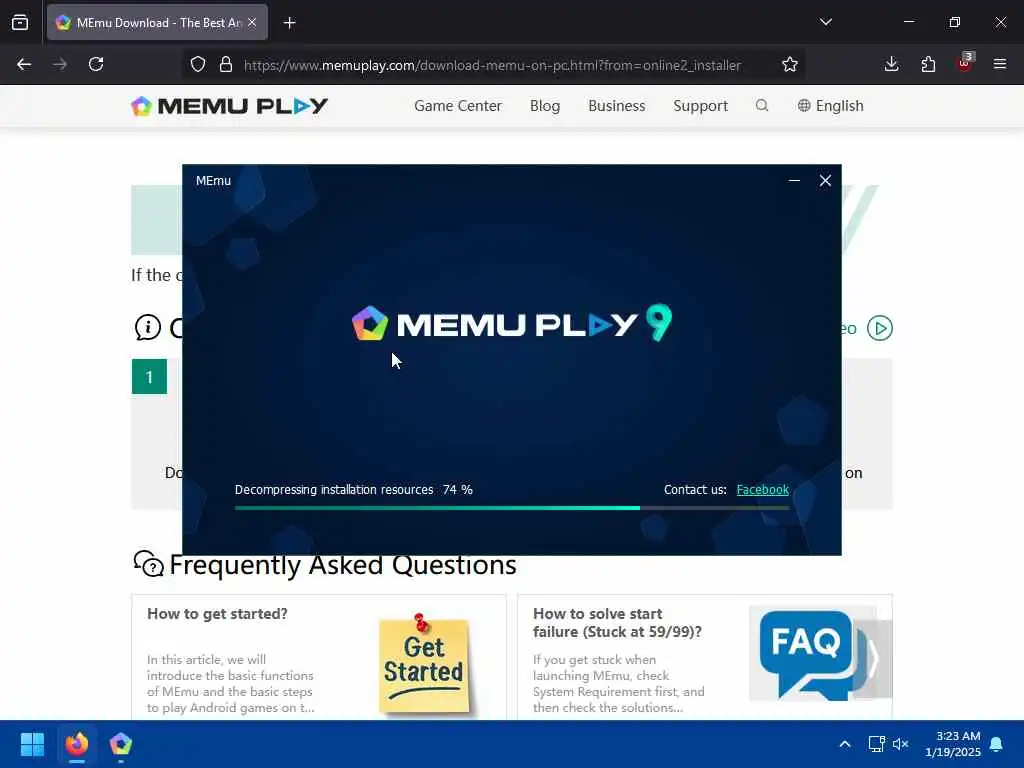Click the video play circle icon

[x=880, y=328]
